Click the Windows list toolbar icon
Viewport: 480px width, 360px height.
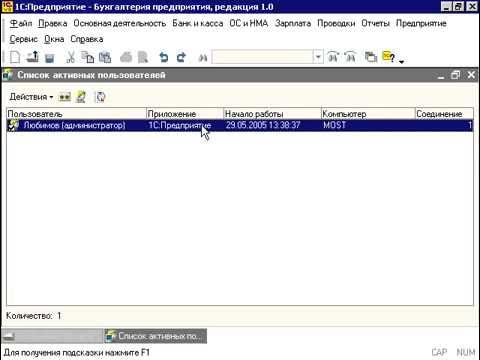click(x=370, y=57)
